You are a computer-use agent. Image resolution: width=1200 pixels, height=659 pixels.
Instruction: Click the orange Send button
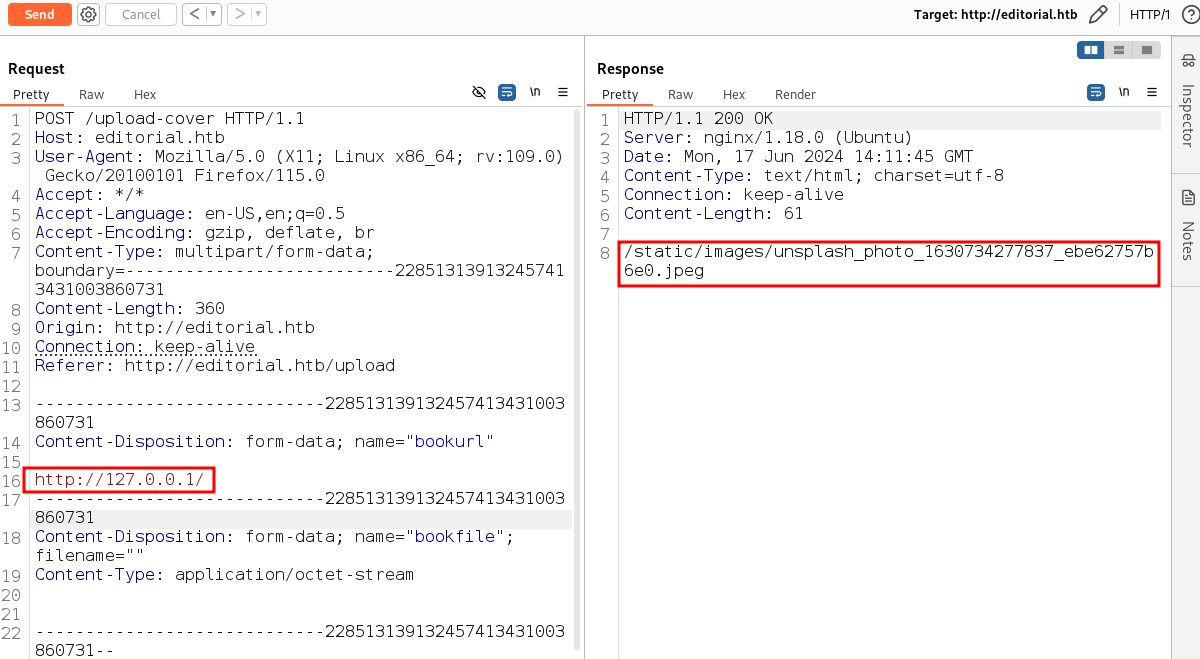pyautogui.click(x=40, y=14)
